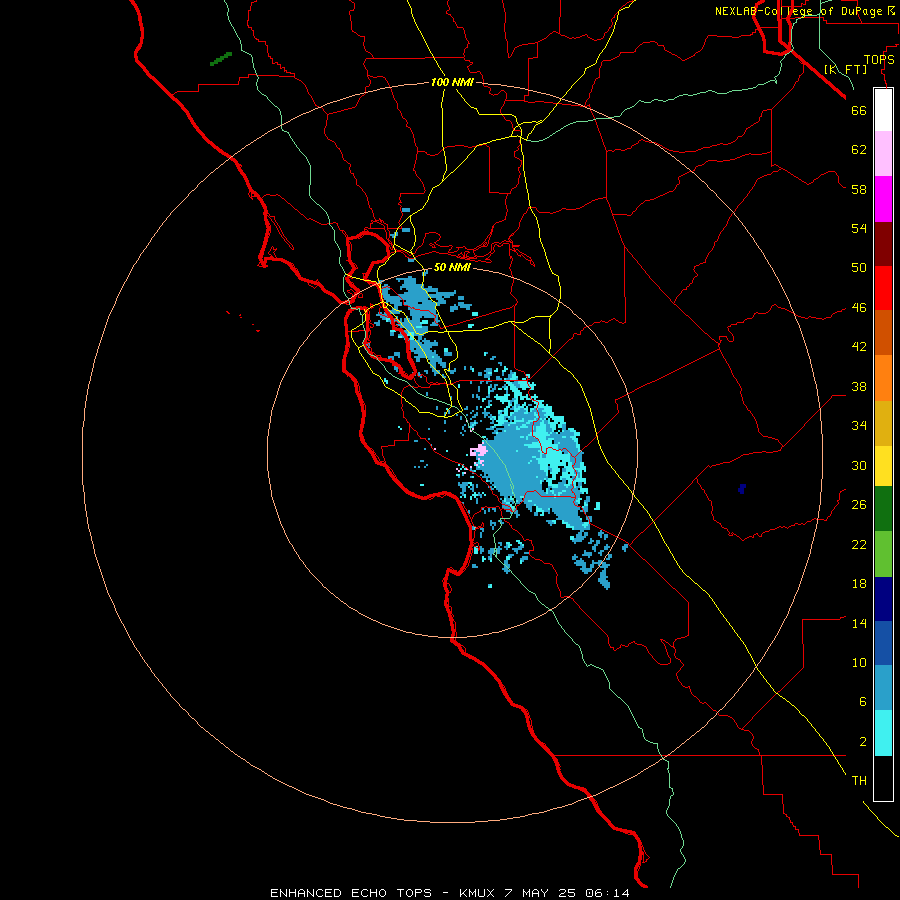Image resolution: width=900 pixels, height=900 pixels.
Task: Click the magenta legend swatch
Action: coord(883,199)
